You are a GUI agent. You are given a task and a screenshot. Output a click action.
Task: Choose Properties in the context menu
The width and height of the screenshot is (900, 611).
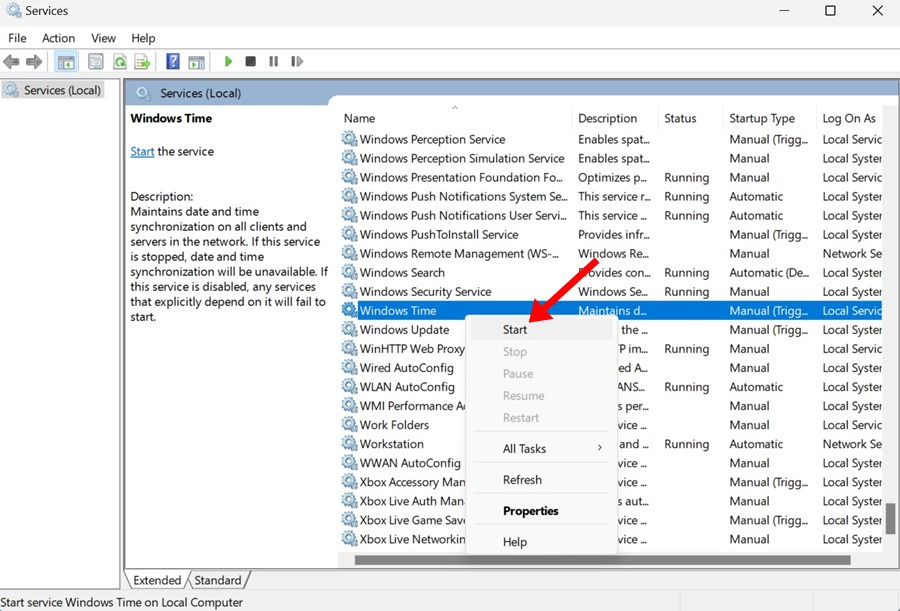pyautogui.click(x=541, y=511)
